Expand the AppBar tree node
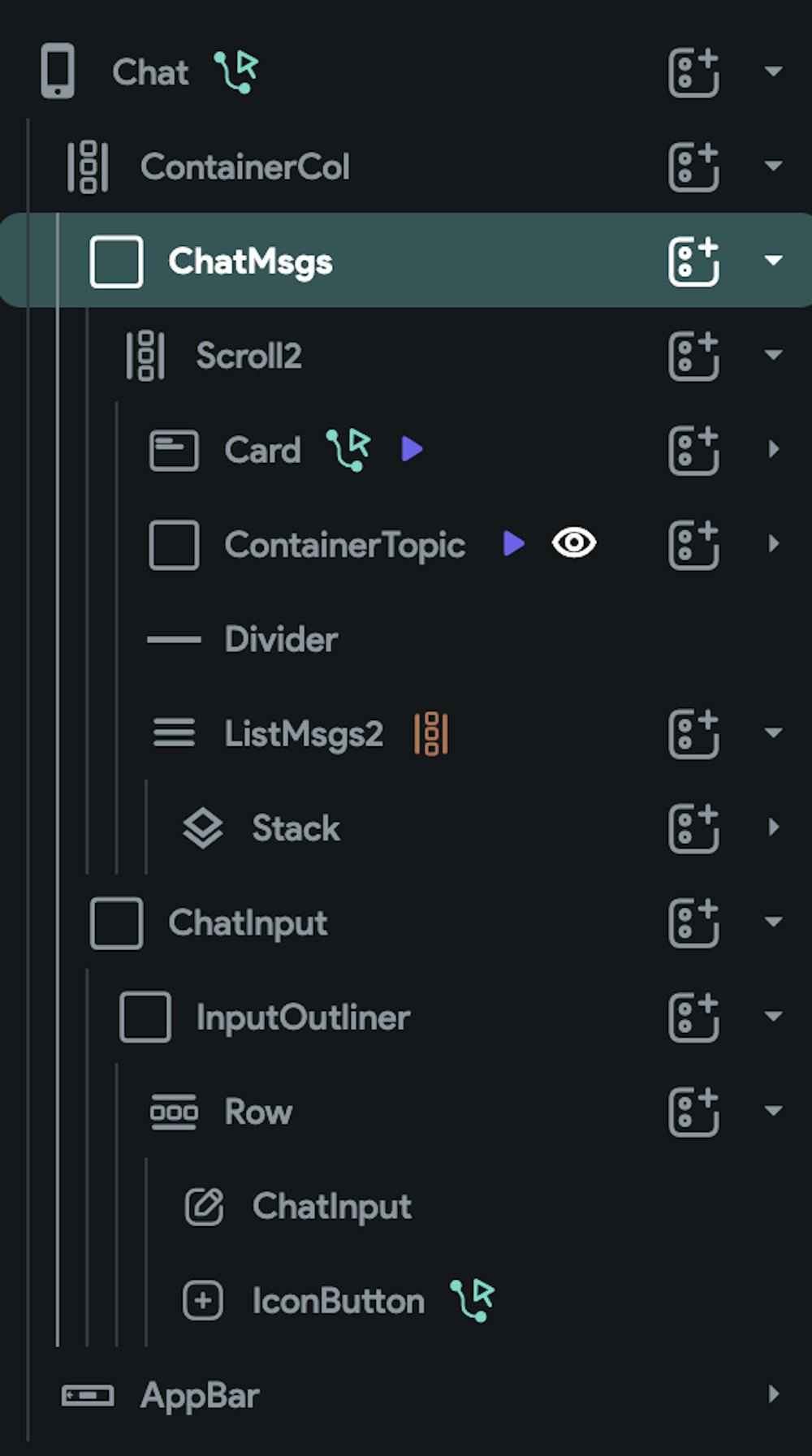Viewport: 812px width, 1456px height. pos(773,1394)
